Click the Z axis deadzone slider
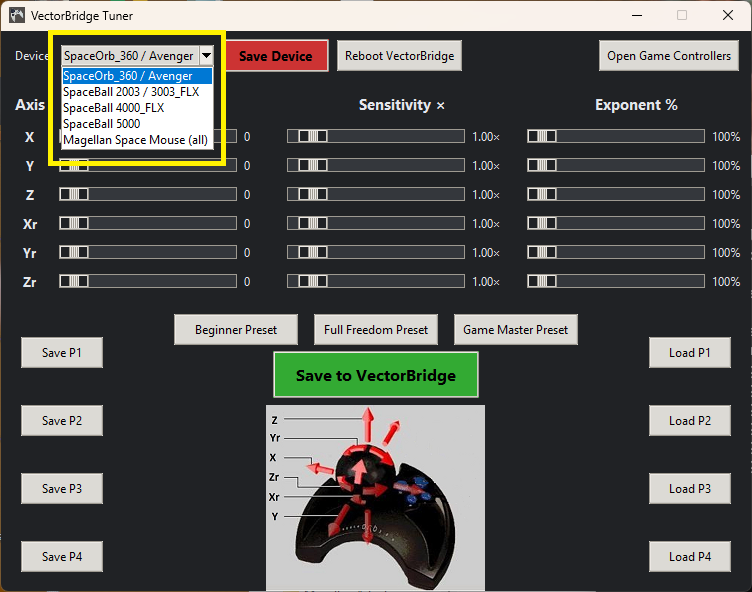 pyautogui.click(x=148, y=195)
